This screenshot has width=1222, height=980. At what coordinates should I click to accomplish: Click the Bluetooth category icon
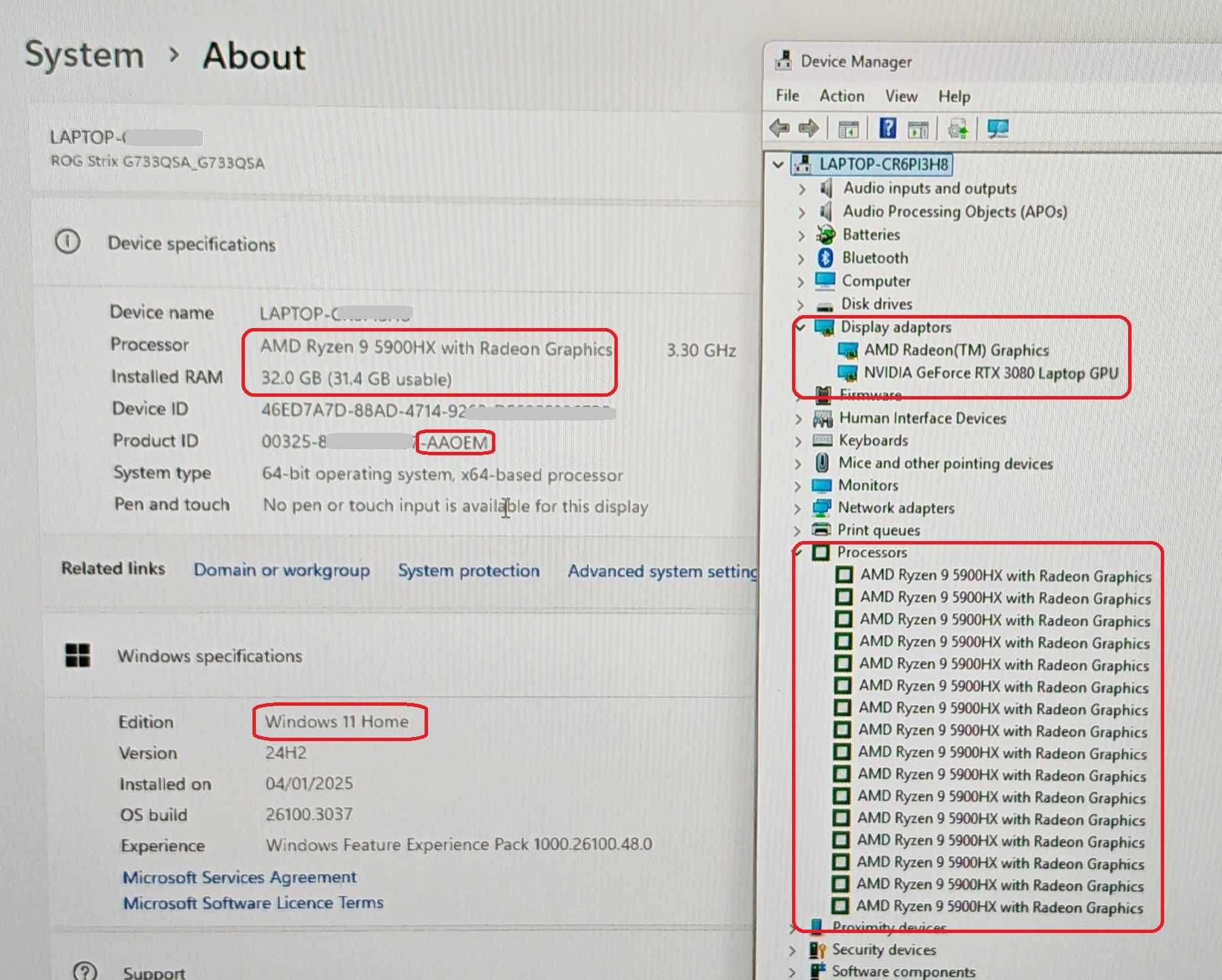825,258
